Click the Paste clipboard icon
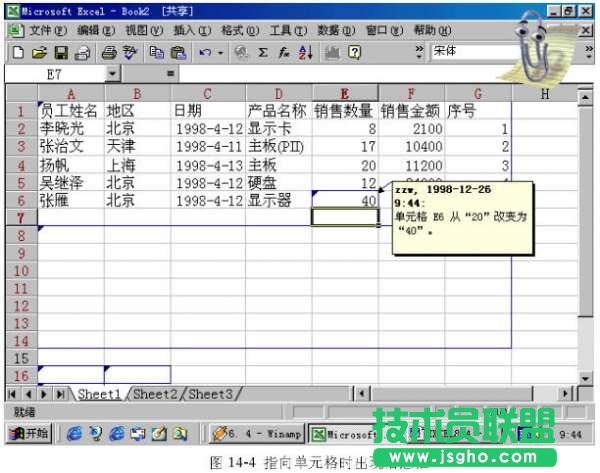600x473 pixels. [x=178, y=52]
